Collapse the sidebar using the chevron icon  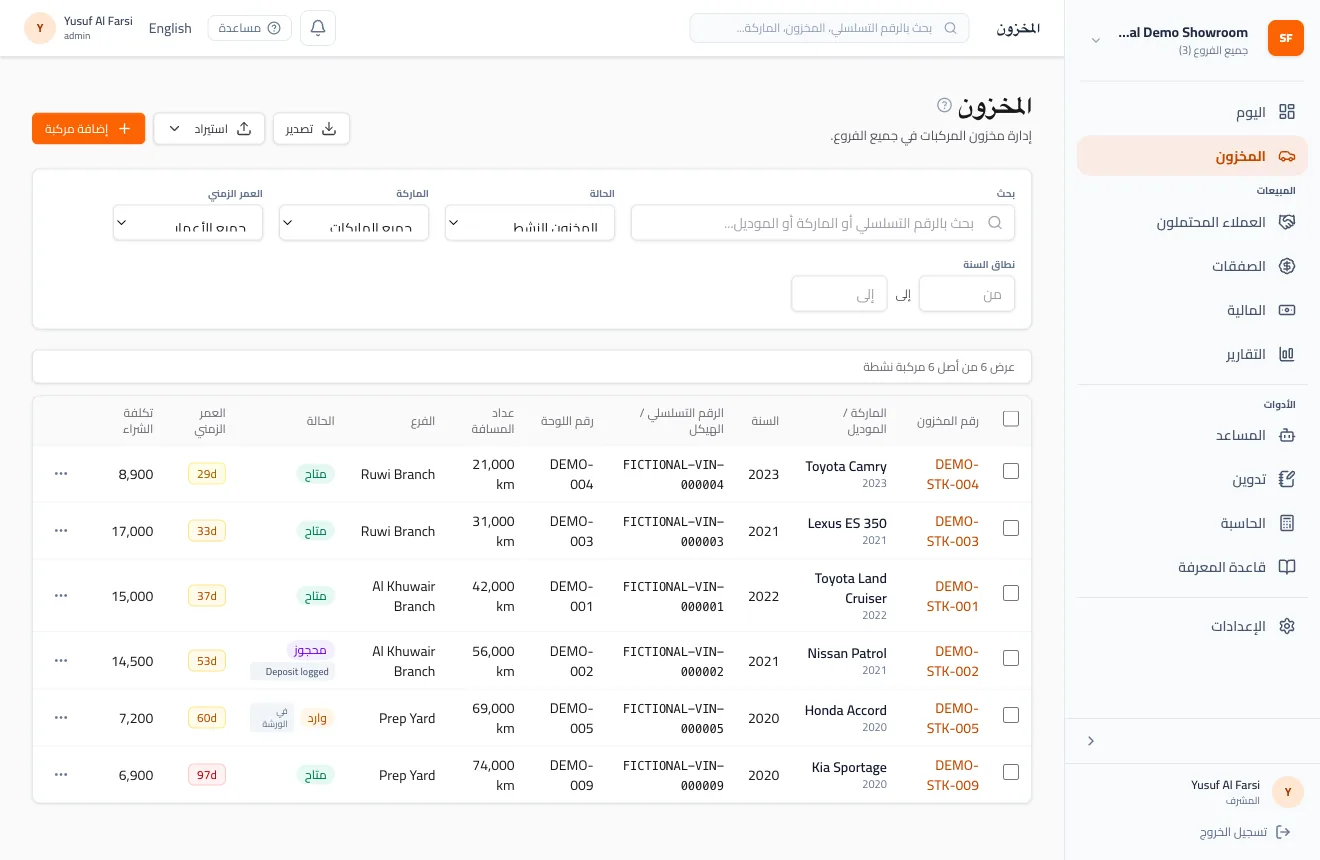(1091, 741)
